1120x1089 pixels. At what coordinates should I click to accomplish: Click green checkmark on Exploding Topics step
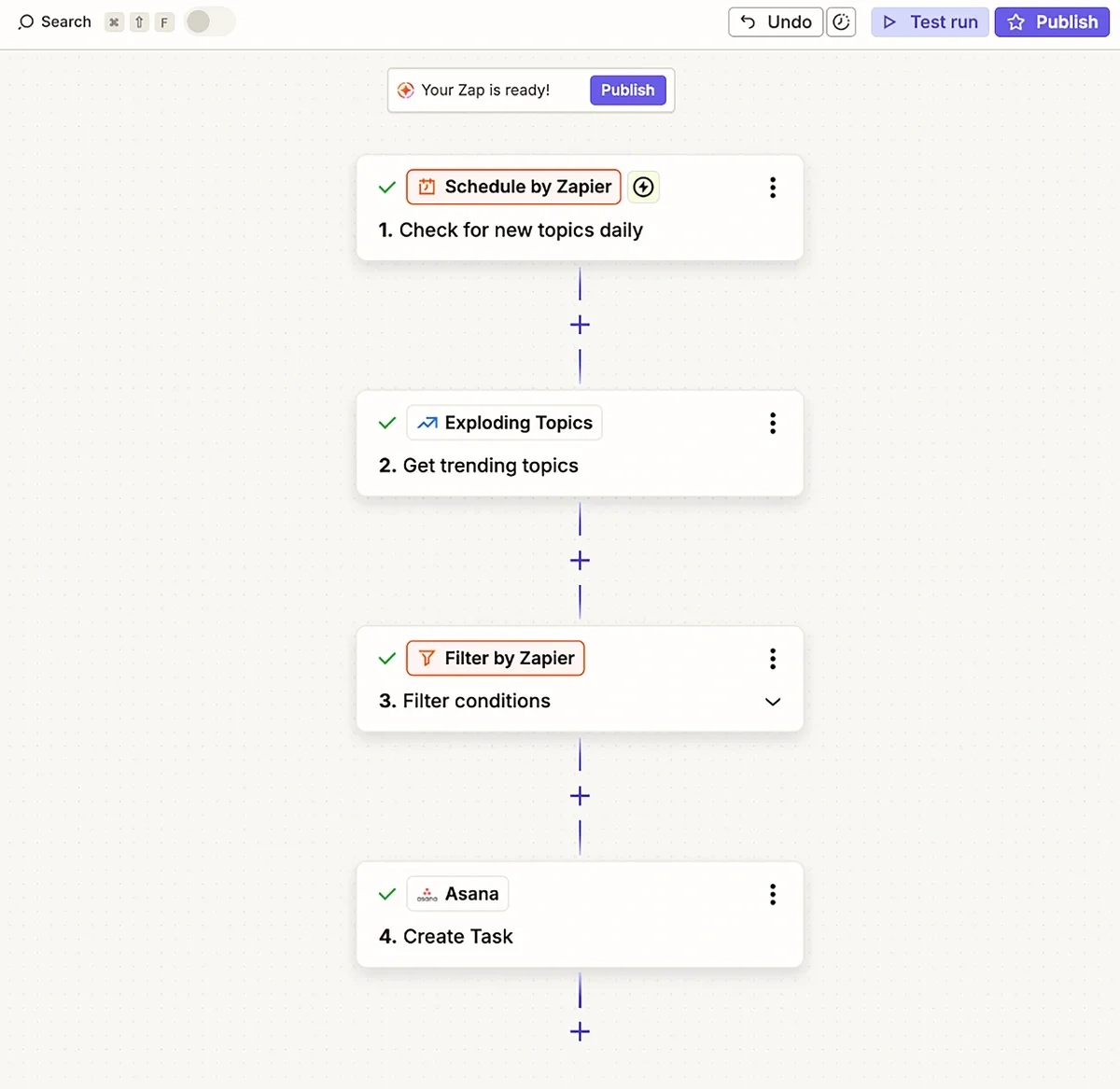(x=387, y=423)
